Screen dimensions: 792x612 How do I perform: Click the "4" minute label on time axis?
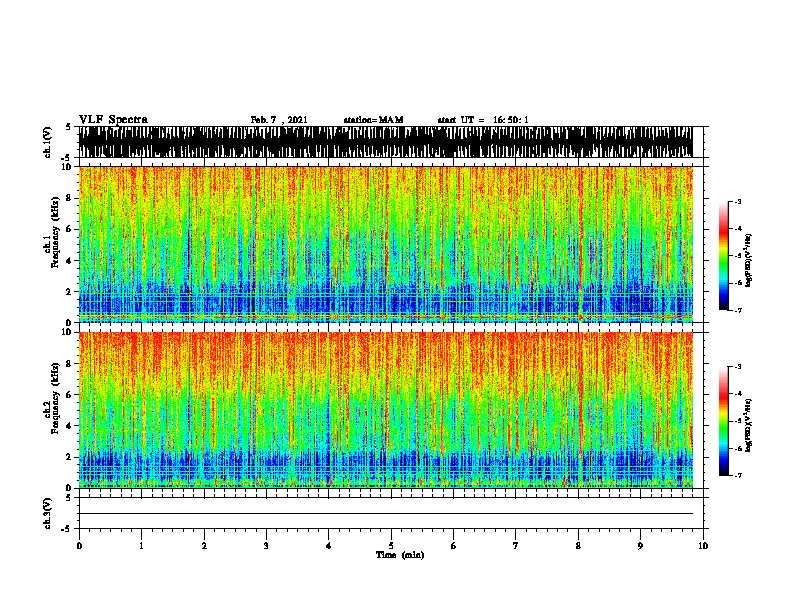coord(329,546)
